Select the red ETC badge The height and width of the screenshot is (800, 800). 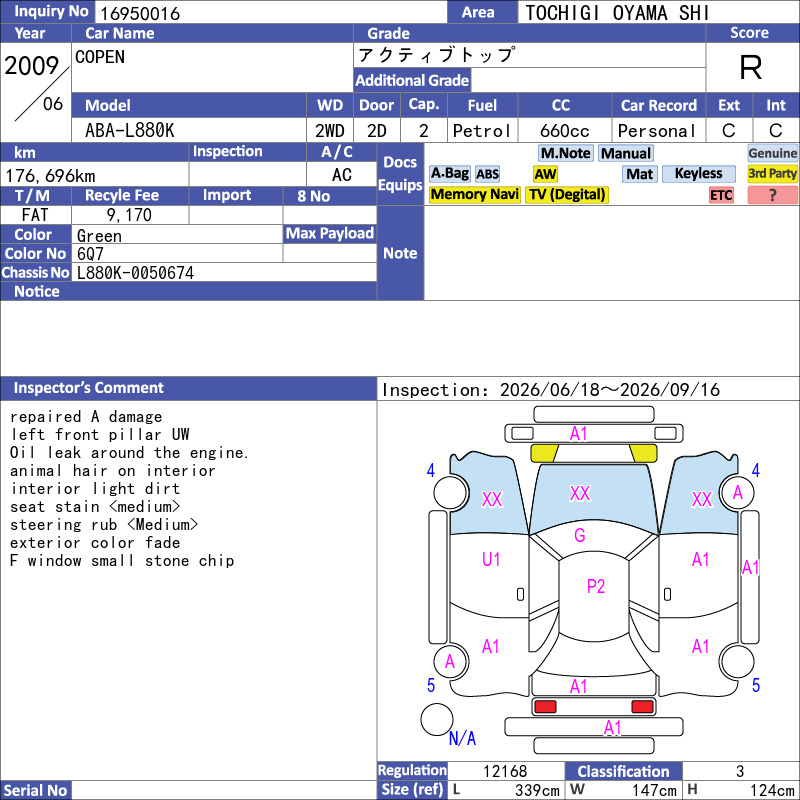click(x=721, y=195)
